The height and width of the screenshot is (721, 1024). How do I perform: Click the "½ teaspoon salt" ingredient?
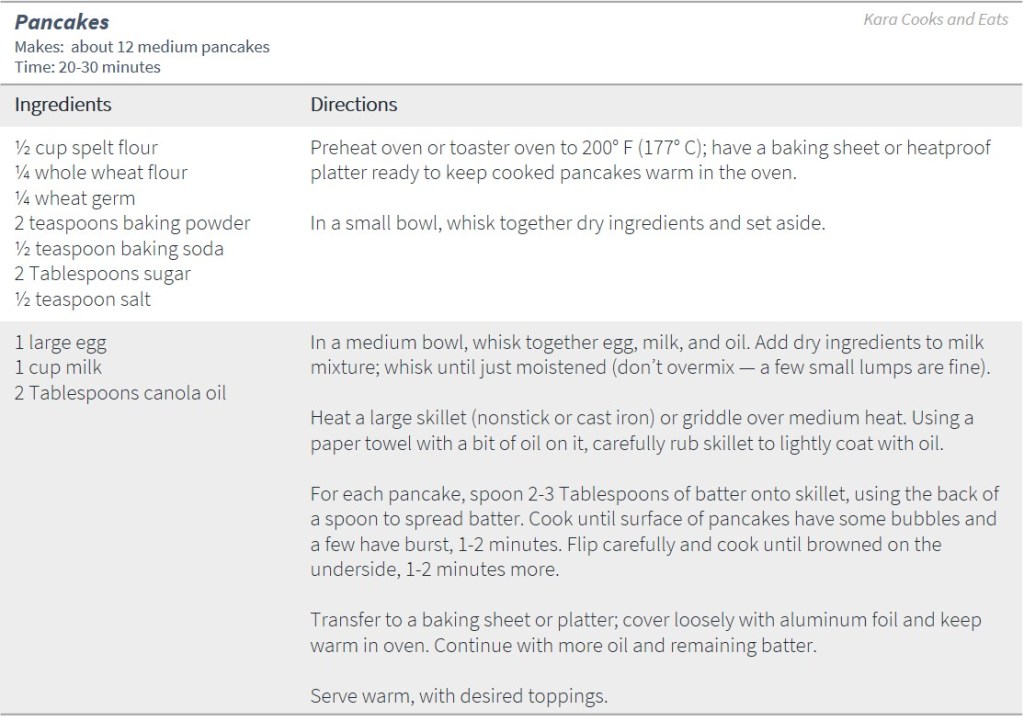coord(83,299)
